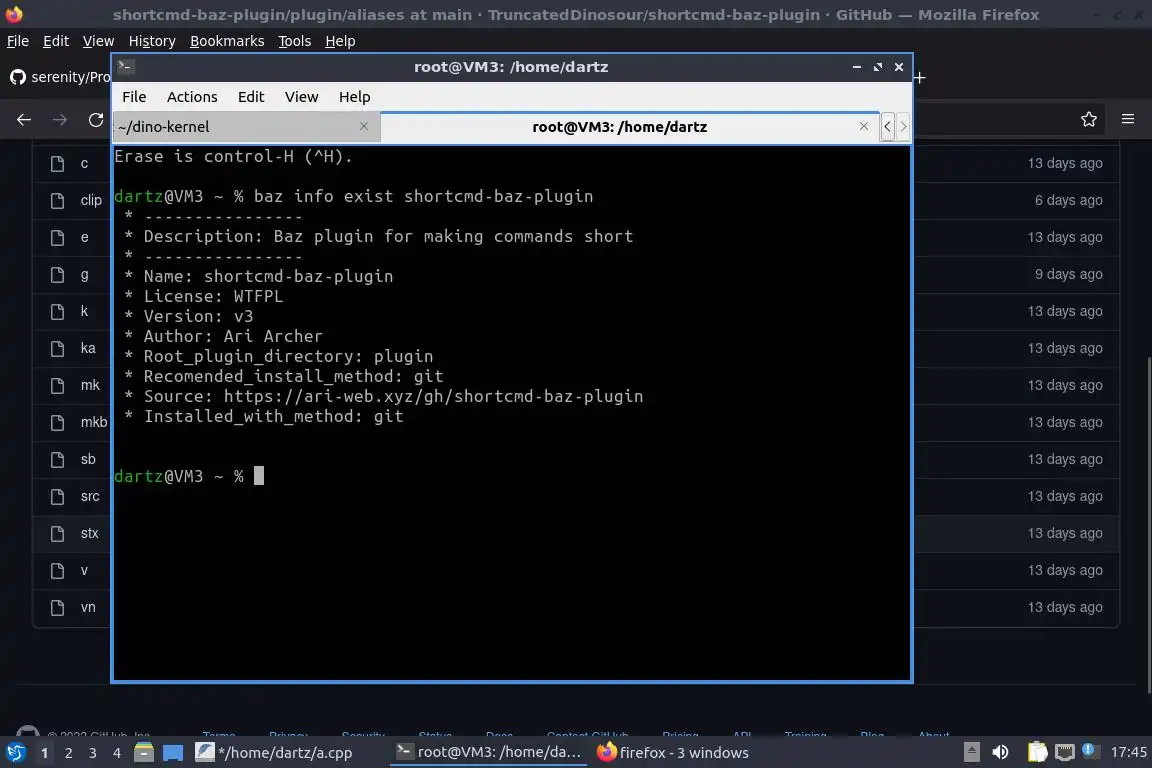Click the 17:45 taskbar clock
This screenshot has height=768, width=1152.
(1128, 752)
